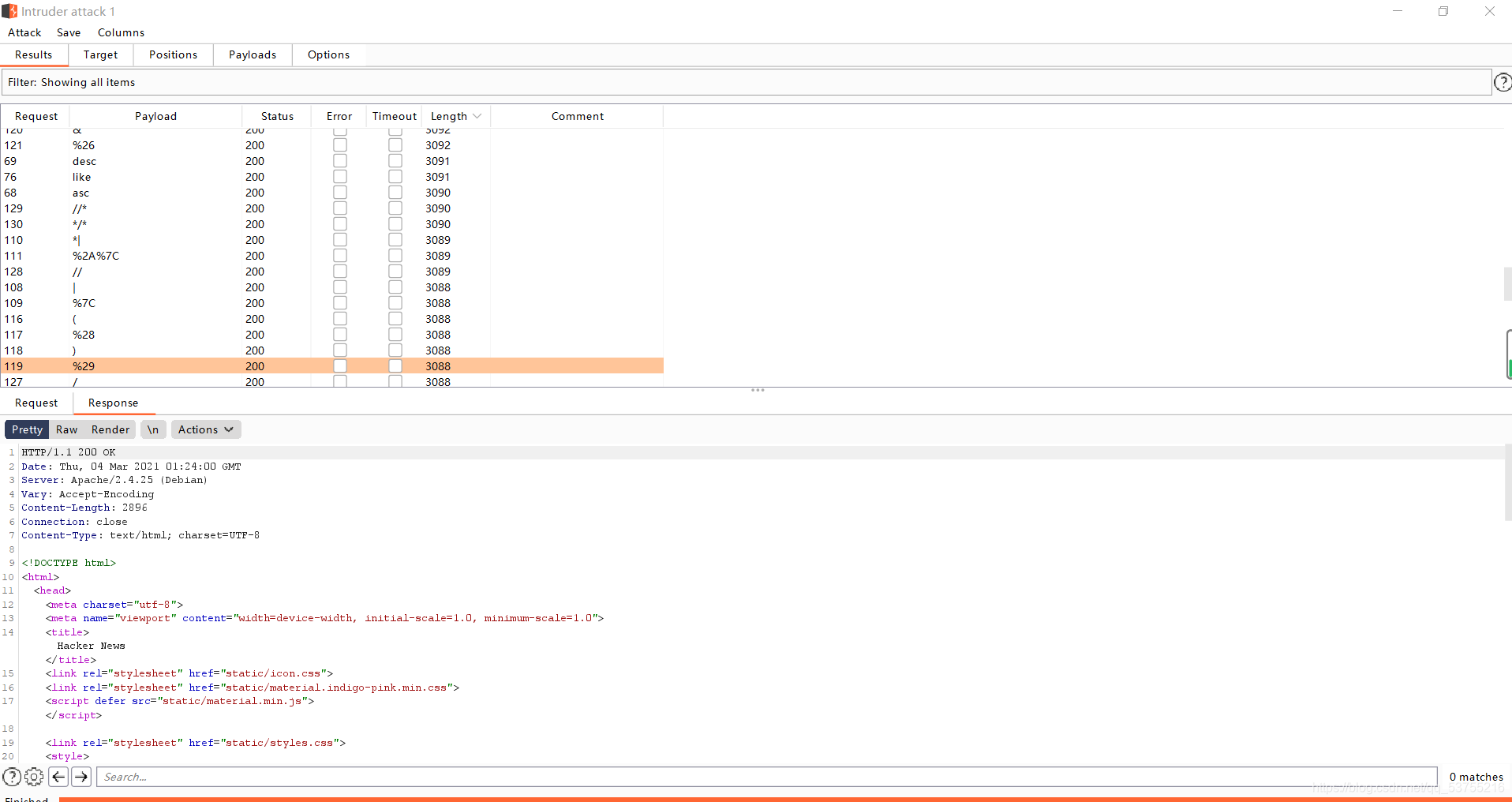Switch to the Target tab
The image size is (1512, 802).
pyautogui.click(x=101, y=54)
